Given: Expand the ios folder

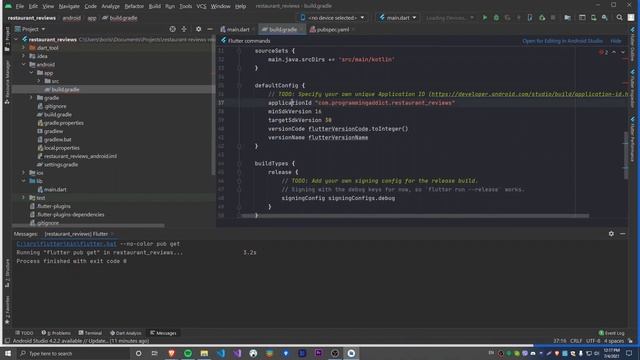Looking at the screenshot, I should [x=23, y=173].
